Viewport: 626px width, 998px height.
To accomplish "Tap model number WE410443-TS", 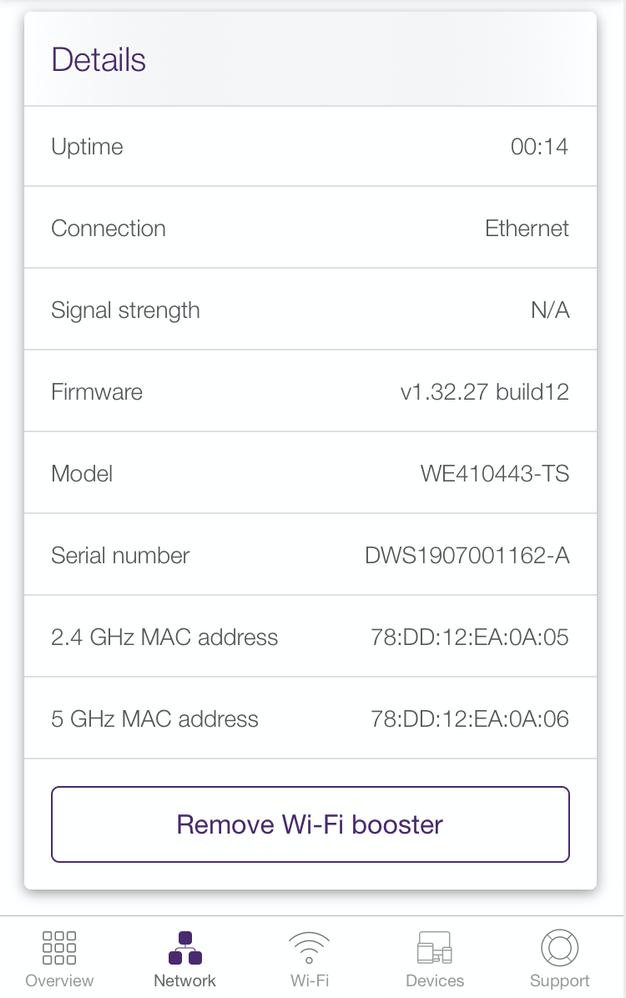I will tap(495, 474).
